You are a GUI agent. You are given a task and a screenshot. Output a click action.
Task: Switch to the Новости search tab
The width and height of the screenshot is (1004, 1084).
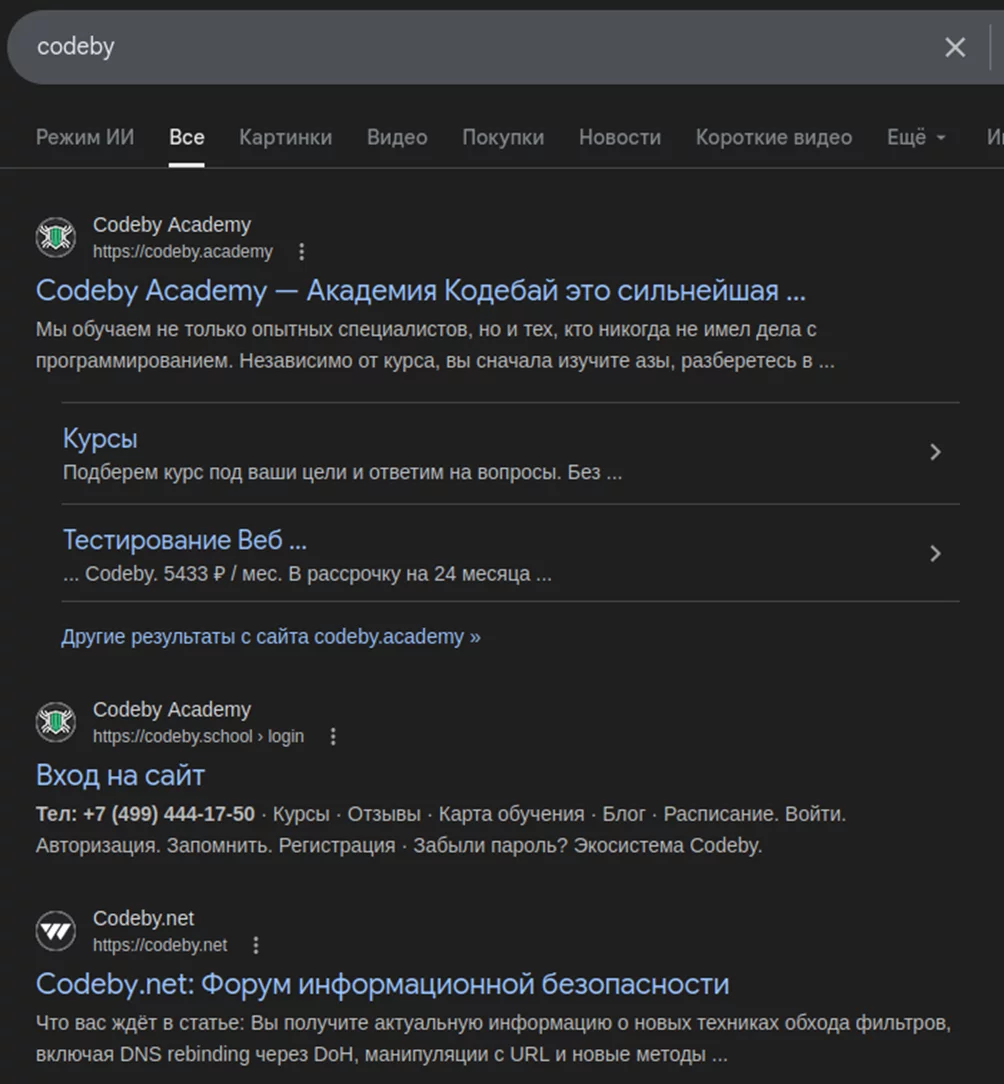(x=619, y=138)
